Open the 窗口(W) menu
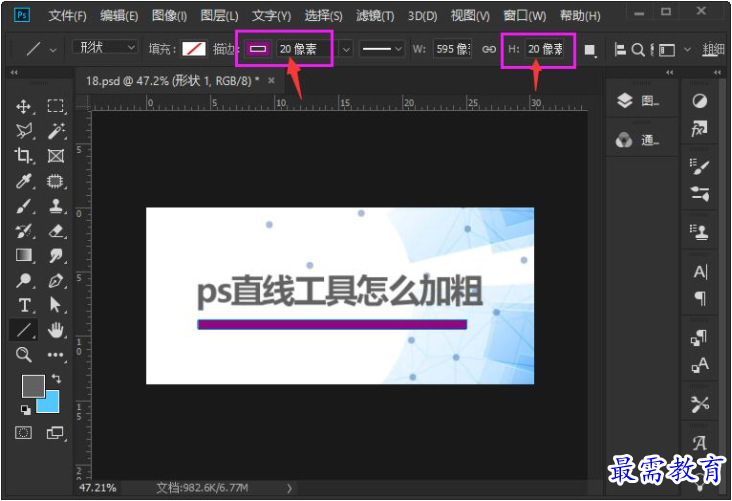This screenshot has width=732, height=501. [524, 16]
